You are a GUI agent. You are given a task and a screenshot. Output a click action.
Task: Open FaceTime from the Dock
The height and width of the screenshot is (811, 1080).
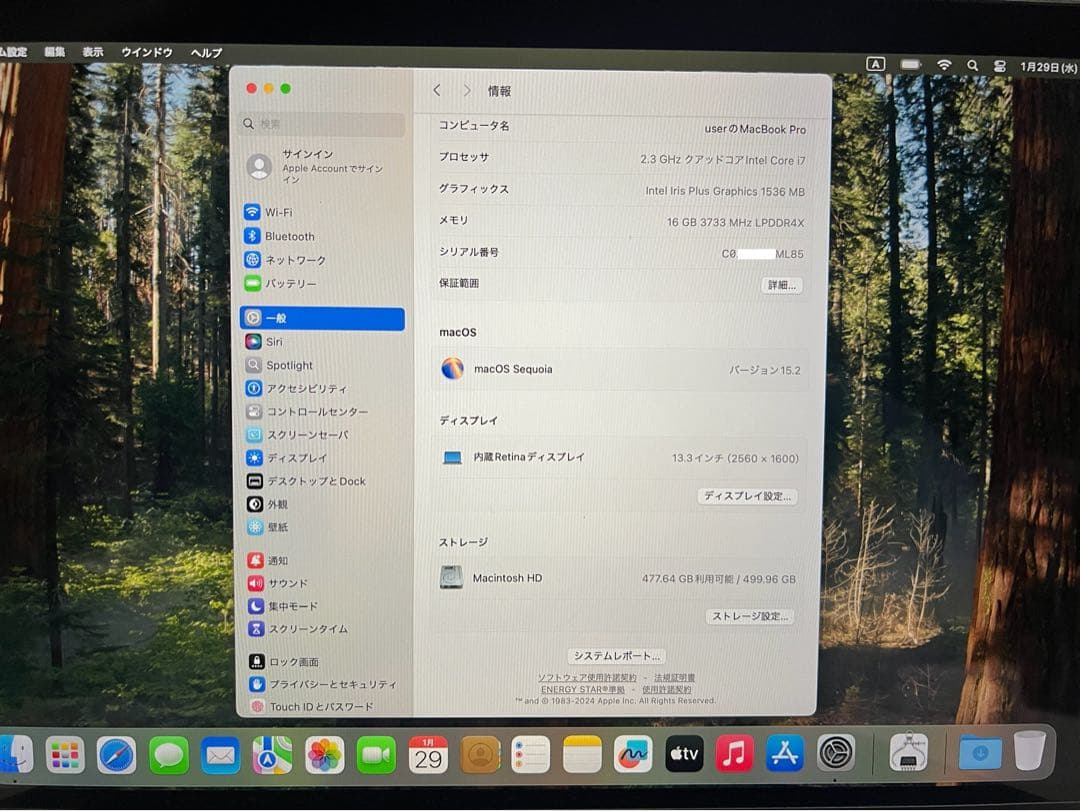tap(376, 755)
